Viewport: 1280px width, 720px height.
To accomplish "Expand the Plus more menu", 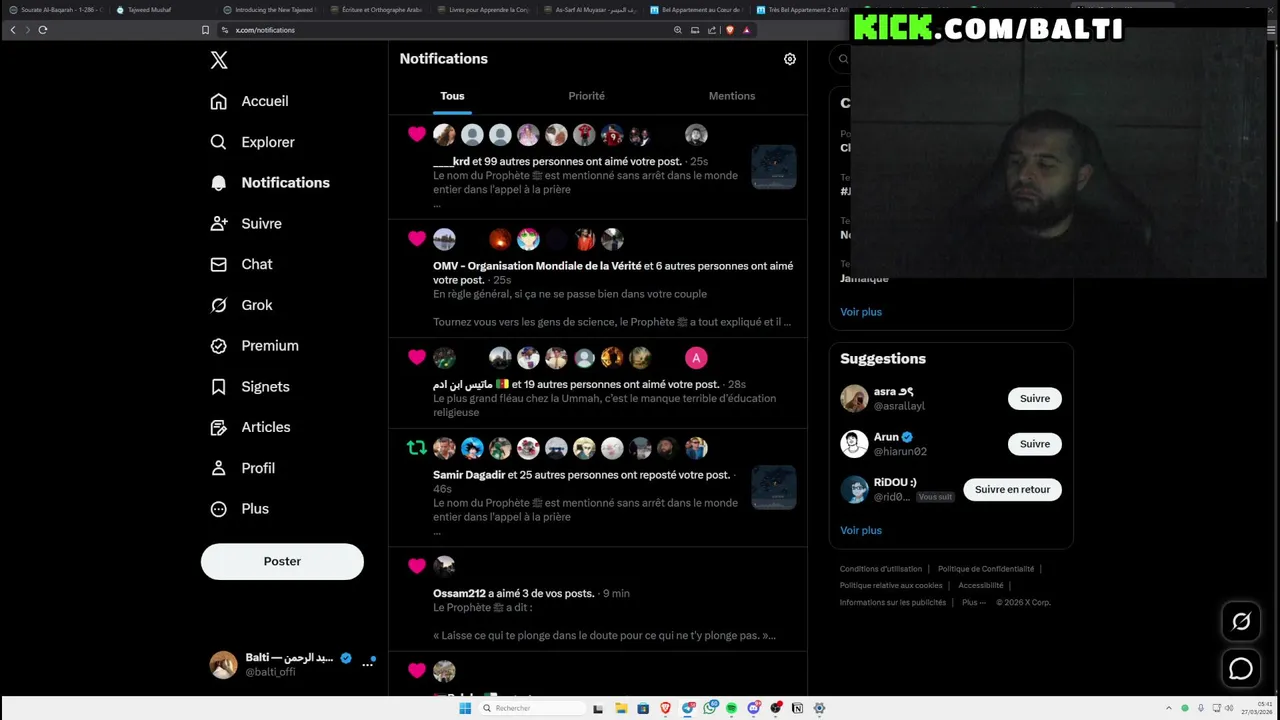I will tap(240, 509).
